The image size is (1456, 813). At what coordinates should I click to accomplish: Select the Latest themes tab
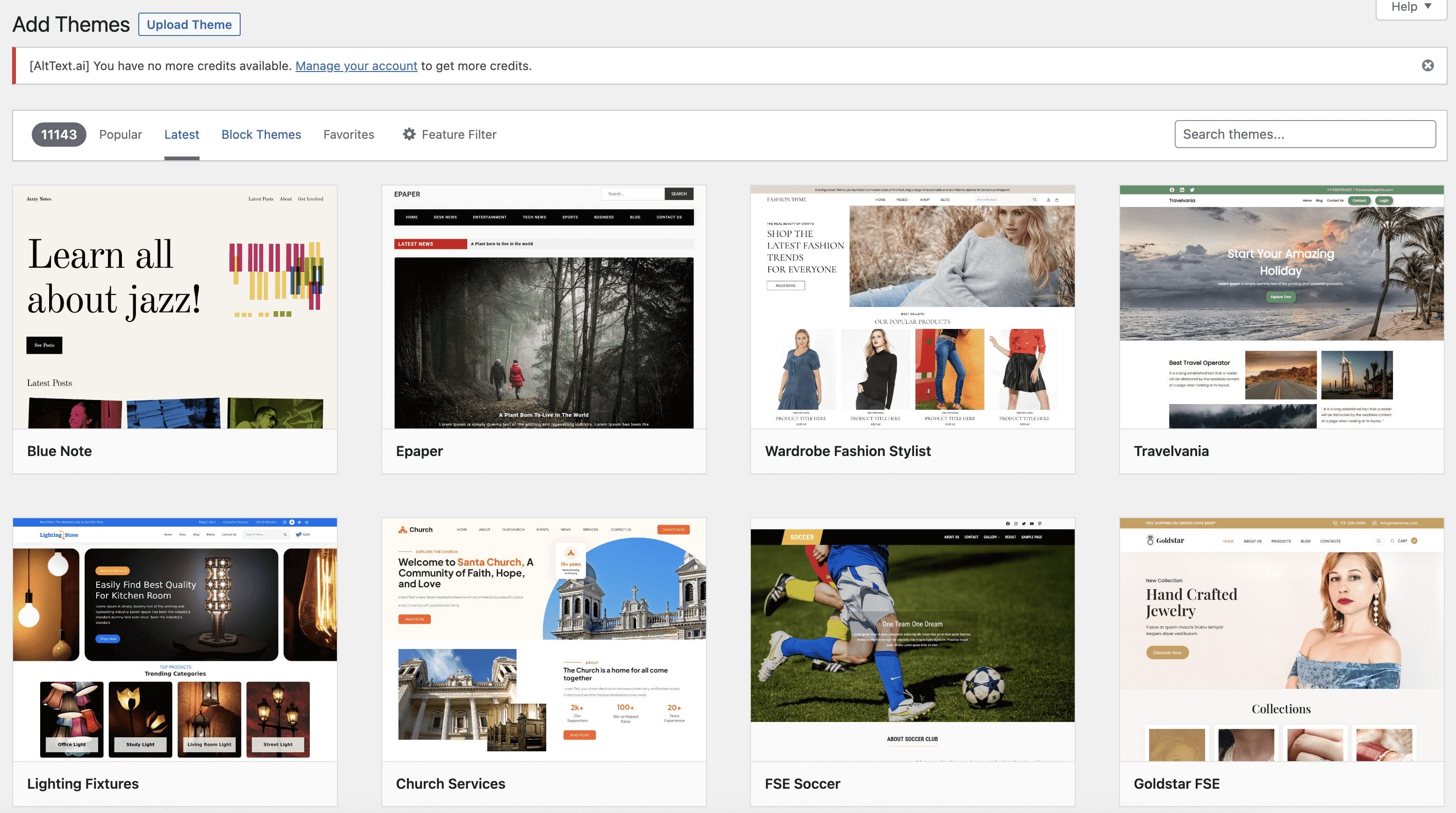click(181, 134)
